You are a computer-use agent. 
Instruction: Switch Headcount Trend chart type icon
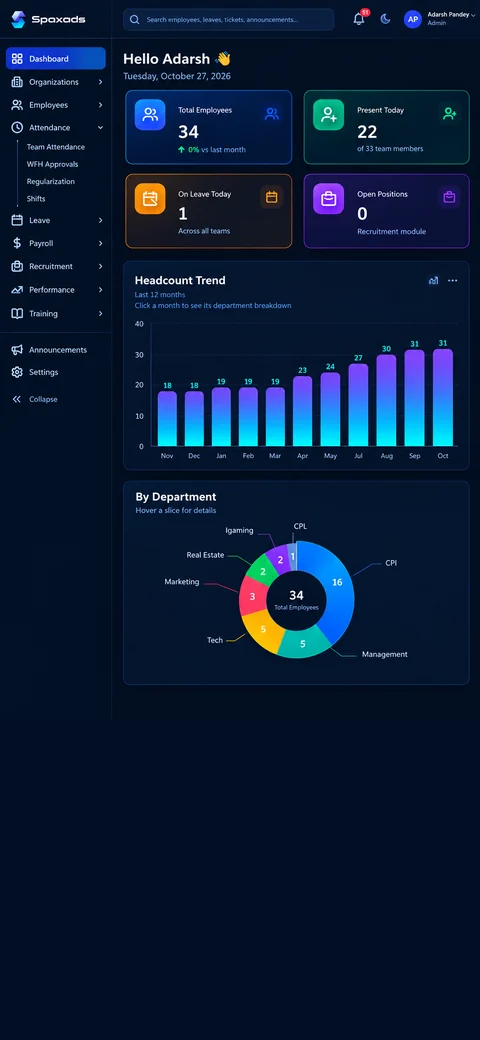(x=434, y=281)
